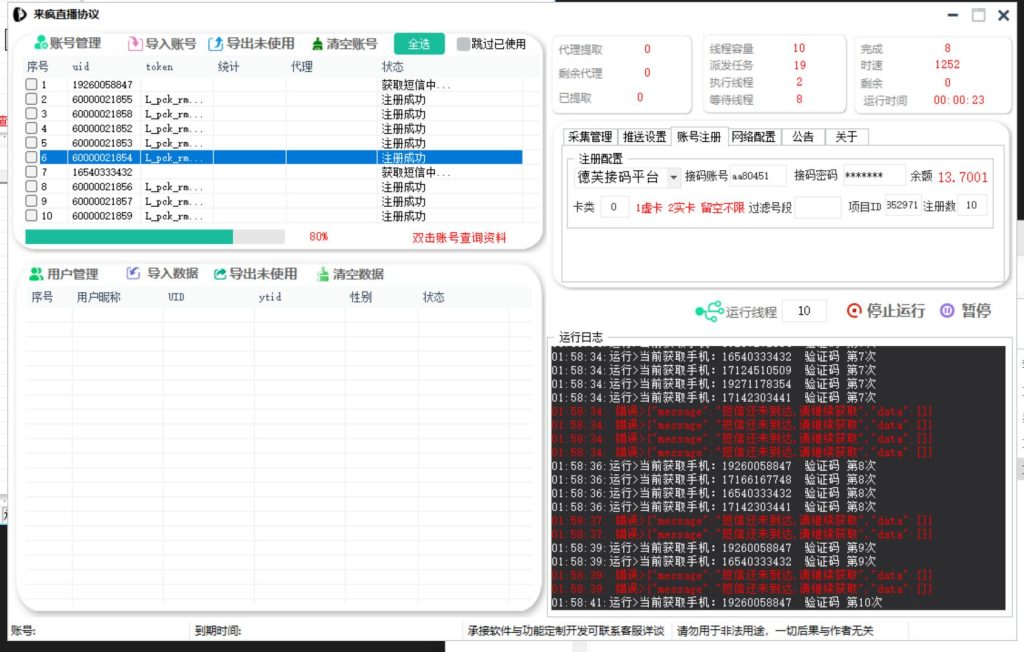The height and width of the screenshot is (652, 1024).
Task: Click the 接码账号 input field
Action: click(x=757, y=176)
